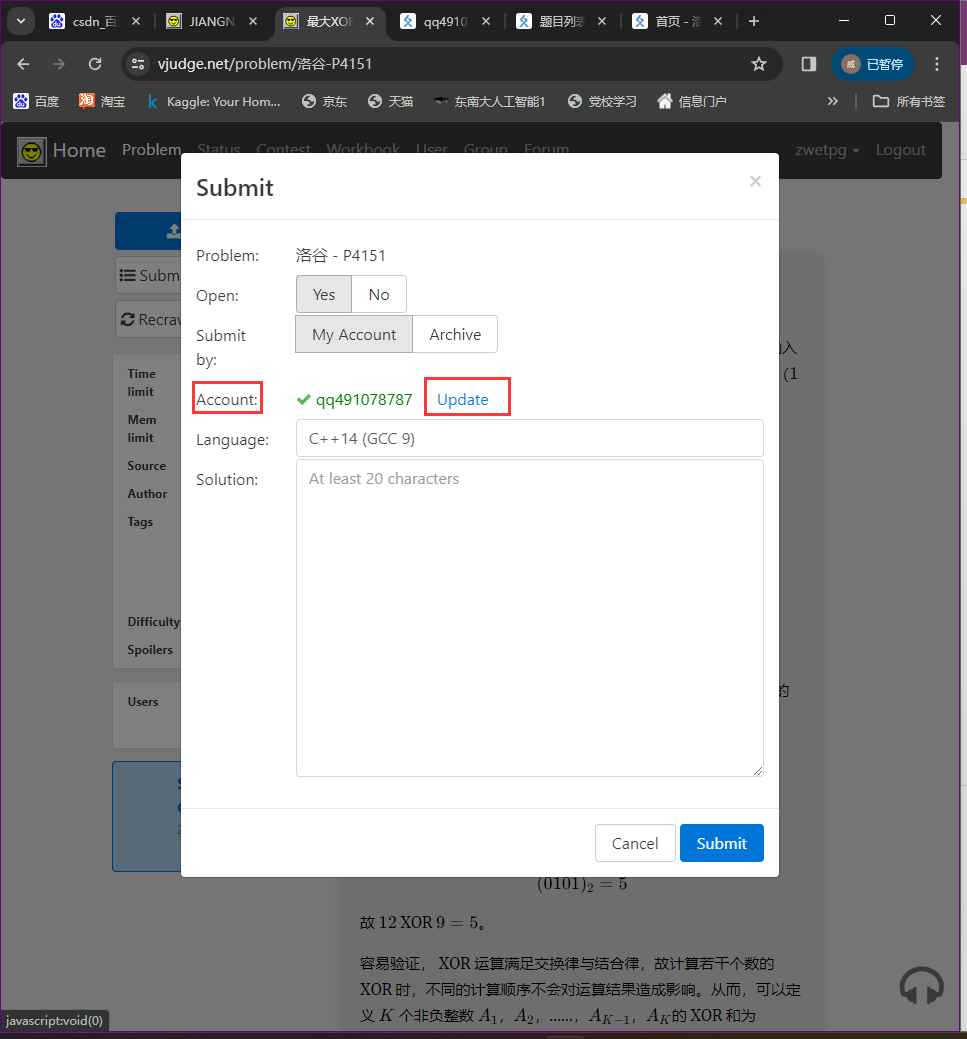Bookmark this page via the star icon
The width and height of the screenshot is (967, 1039).
759,62
